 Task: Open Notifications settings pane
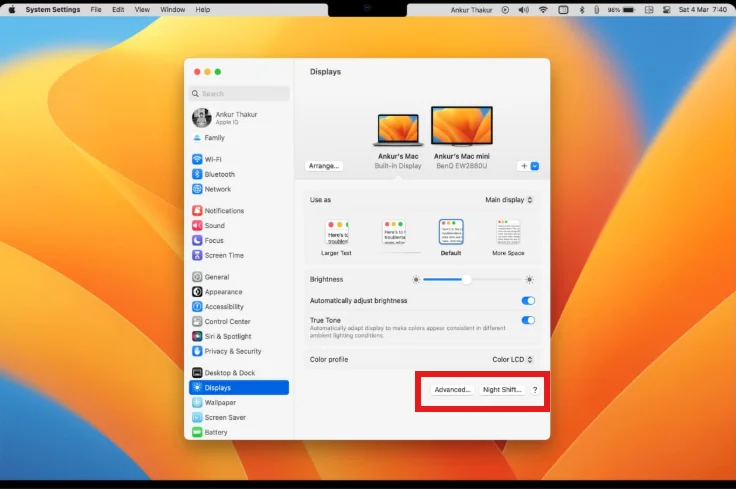click(x=218, y=211)
